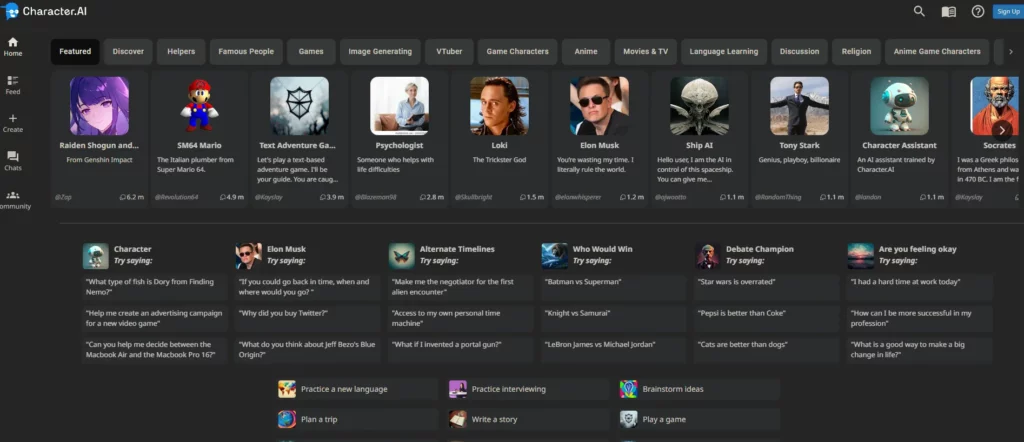Screen dimensions: 1024x442
Task: Open the Language Learning tab
Action: tap(724, 51)
